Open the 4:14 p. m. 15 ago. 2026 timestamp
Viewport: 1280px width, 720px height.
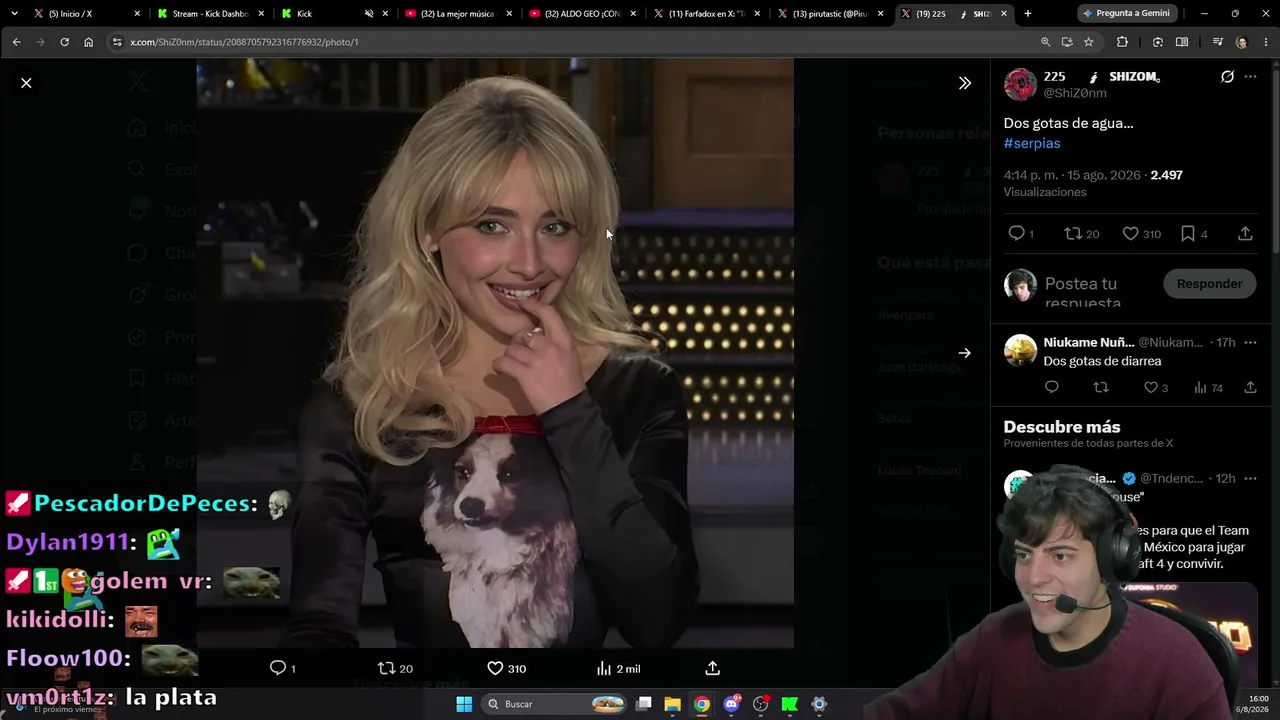tap(1072, 175)
